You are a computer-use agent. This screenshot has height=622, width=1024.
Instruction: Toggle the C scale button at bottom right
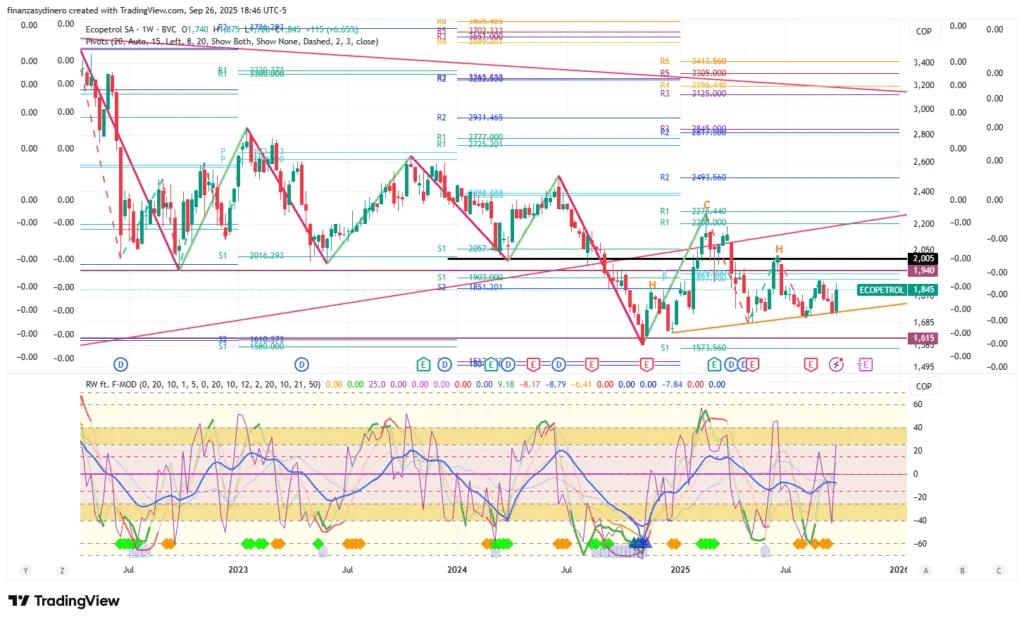tap(998, 570)
